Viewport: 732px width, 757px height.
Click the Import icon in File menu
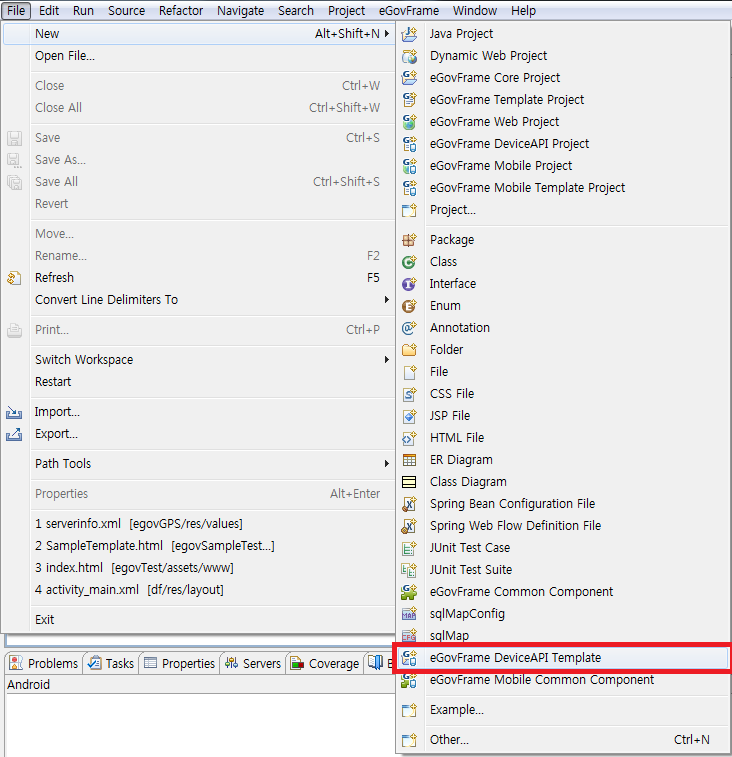pyautogui.click(x=14, y=412)
